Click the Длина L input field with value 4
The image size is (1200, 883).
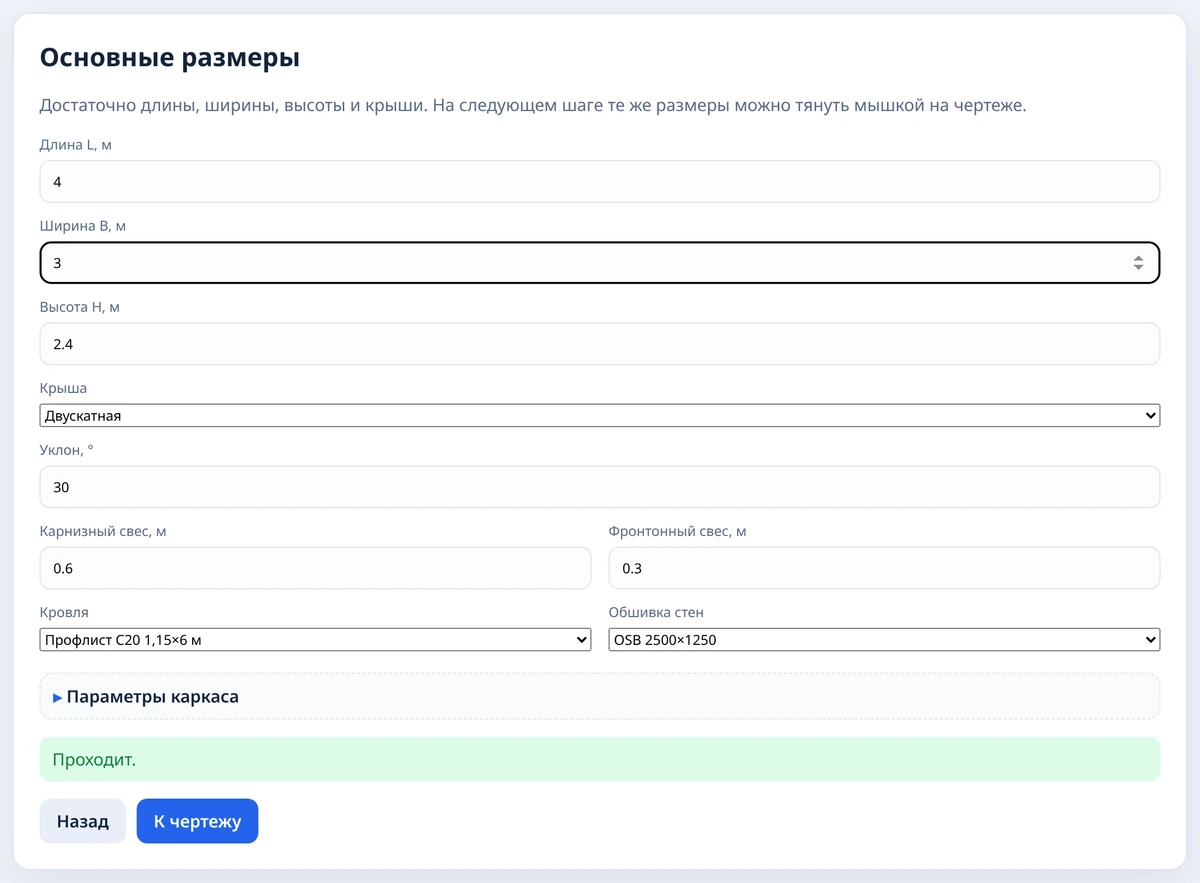pos(600,182)
